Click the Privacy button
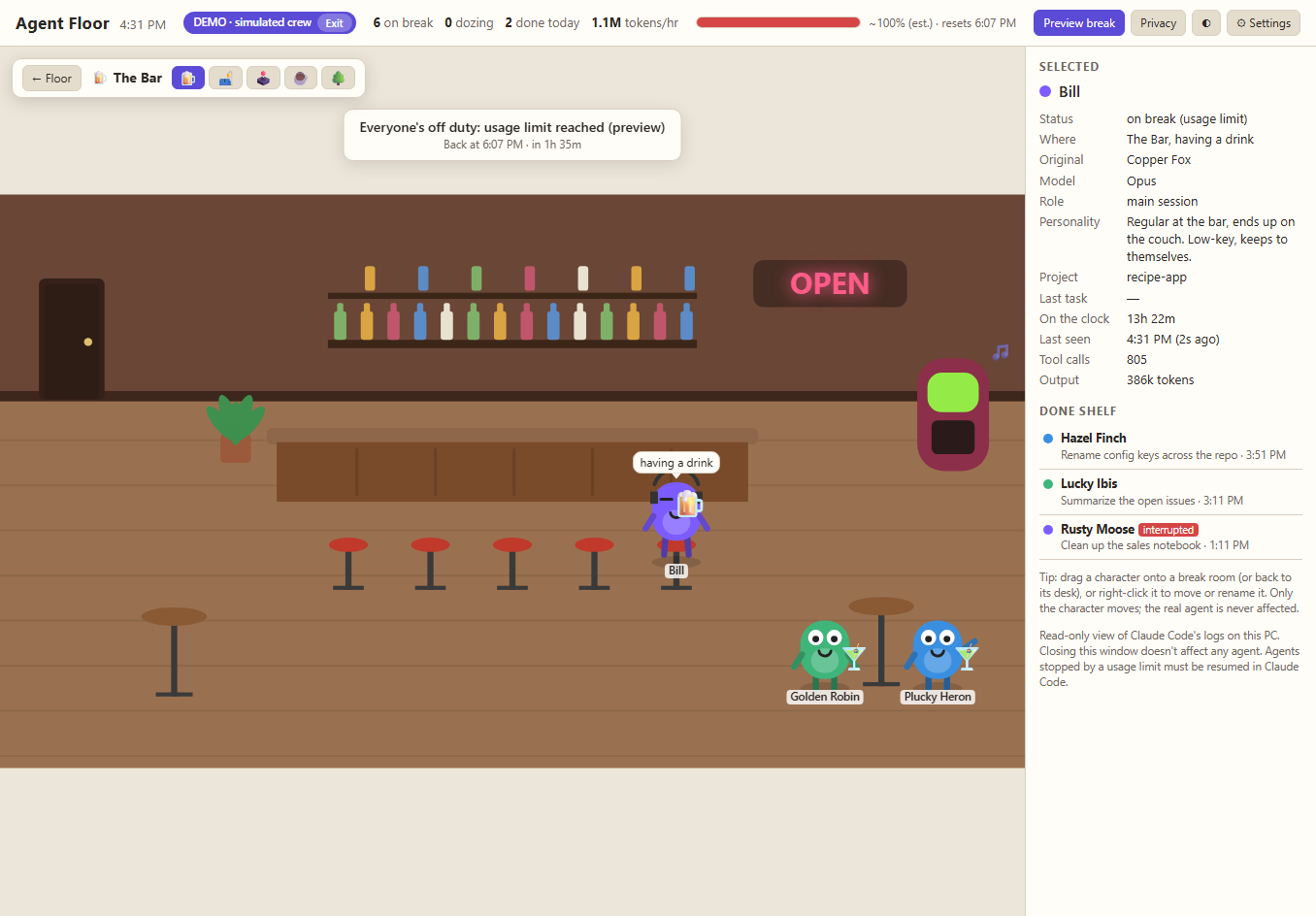This screenshot has height=916, width=1316. point(1158,23)
